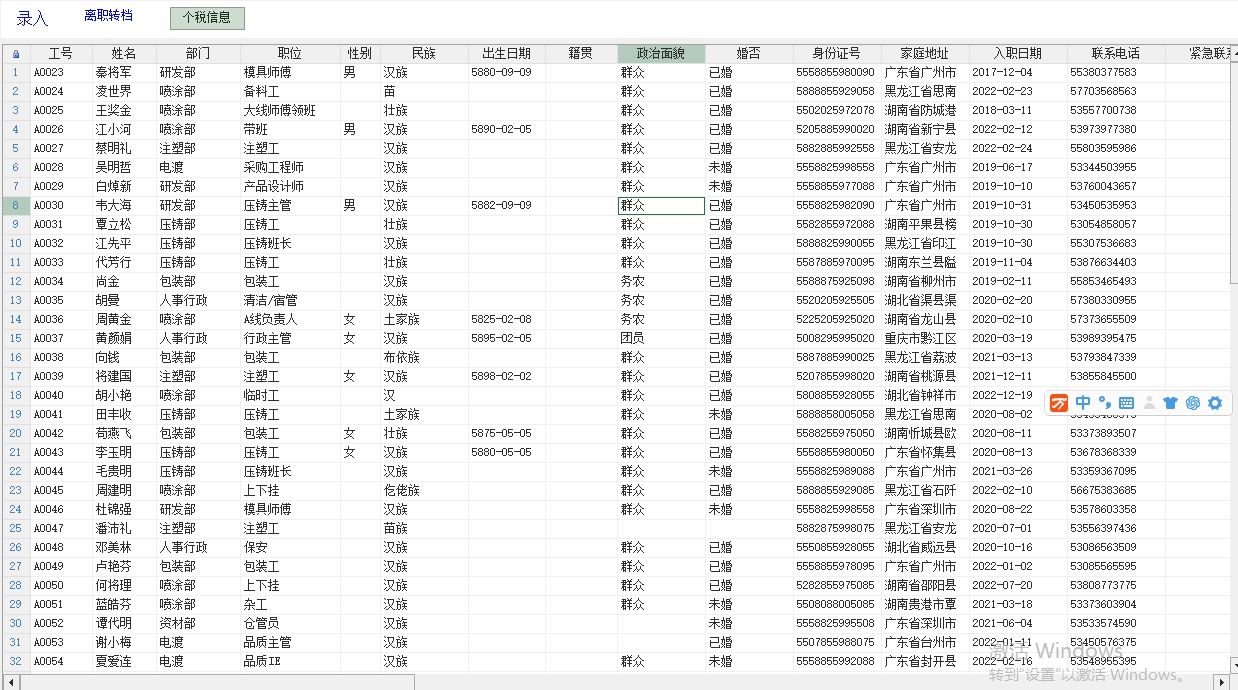Switch punctuation mode in the IME bar
Viewport: 1238px width, 690px height.
(x=1105, y=403)
